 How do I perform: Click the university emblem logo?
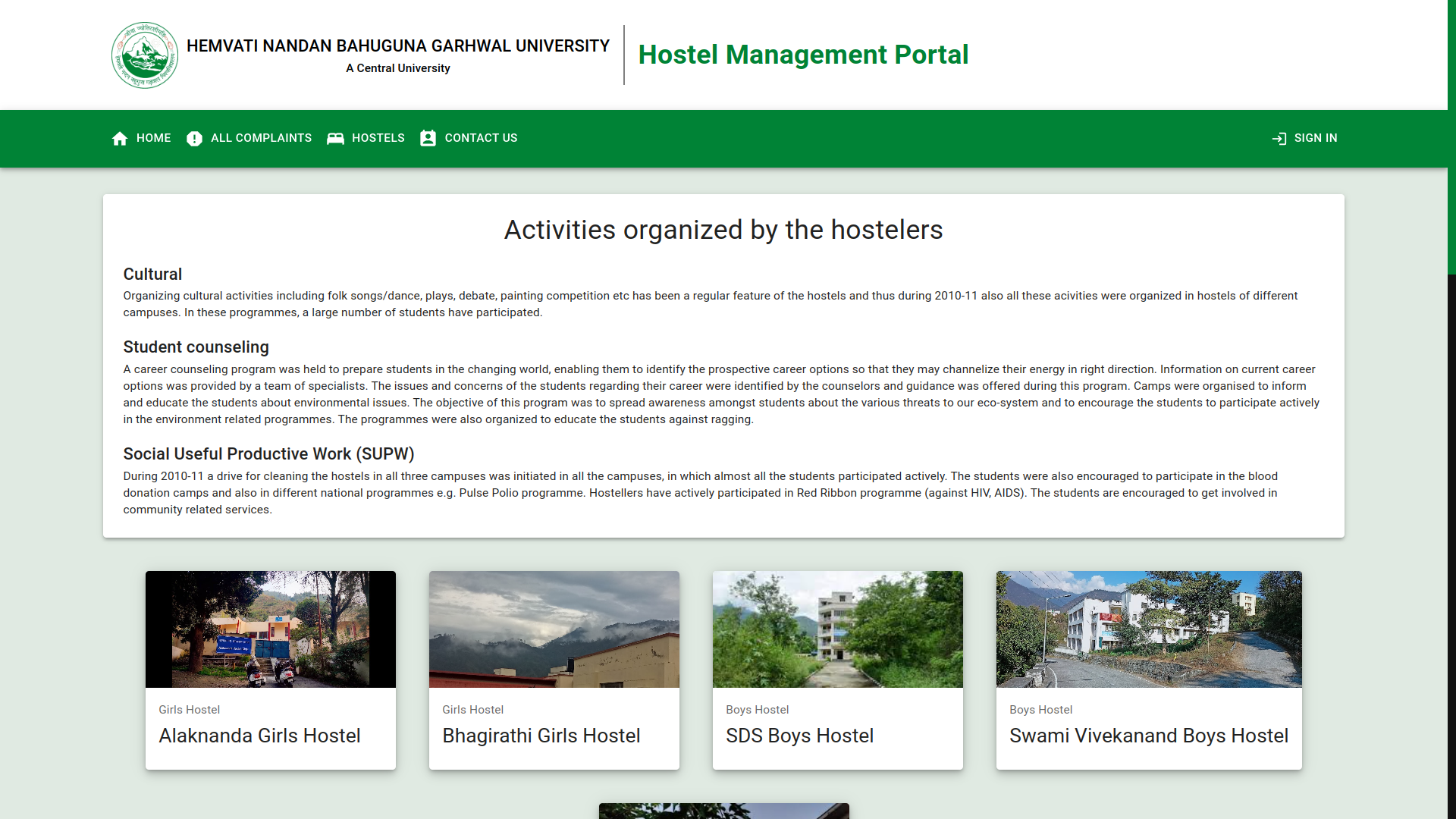(x=145, y=55)
